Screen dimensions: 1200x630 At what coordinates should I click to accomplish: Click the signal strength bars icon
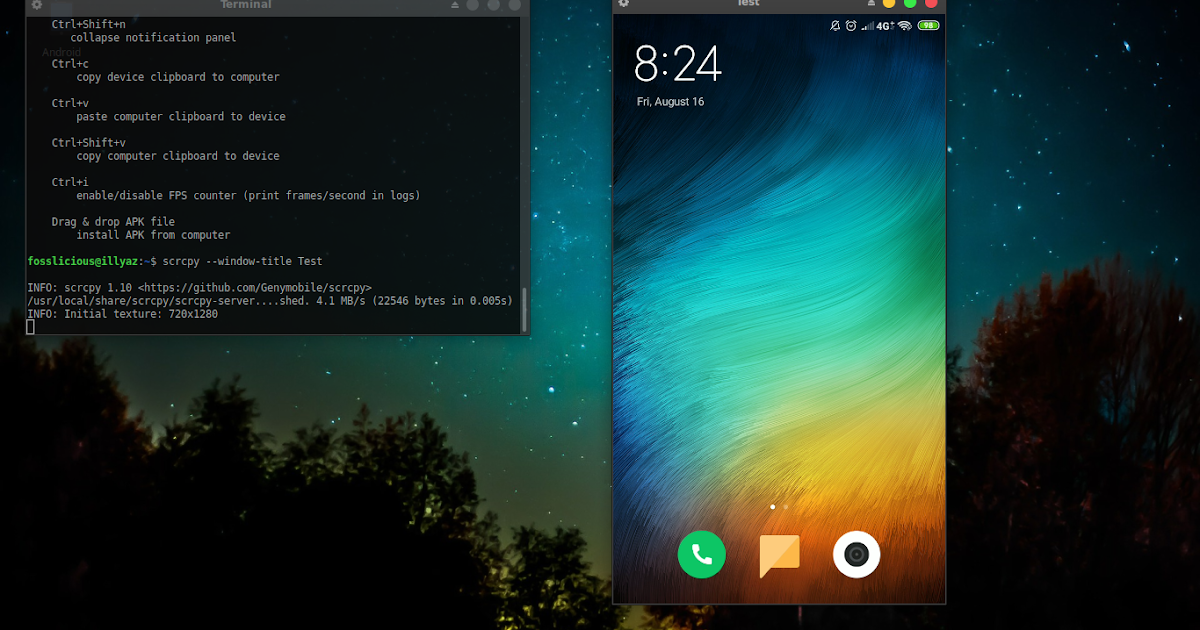[866, 25]
